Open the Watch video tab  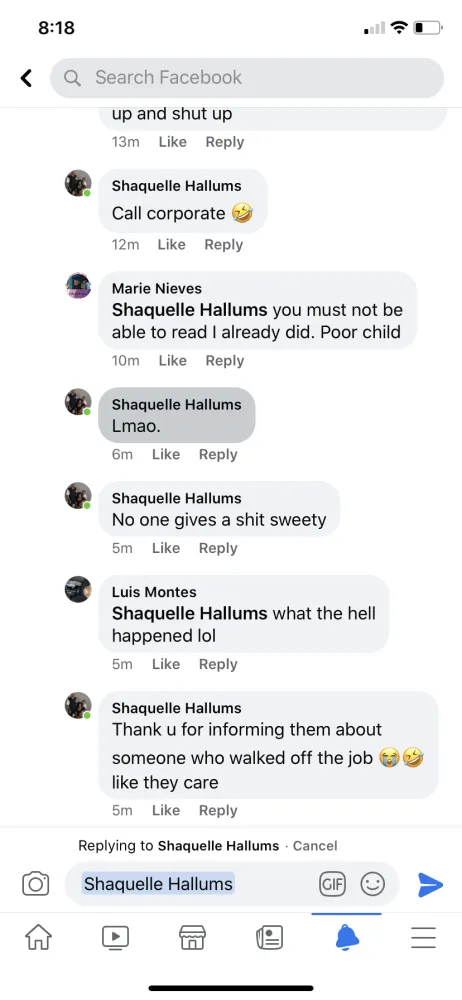coord(116,937)
